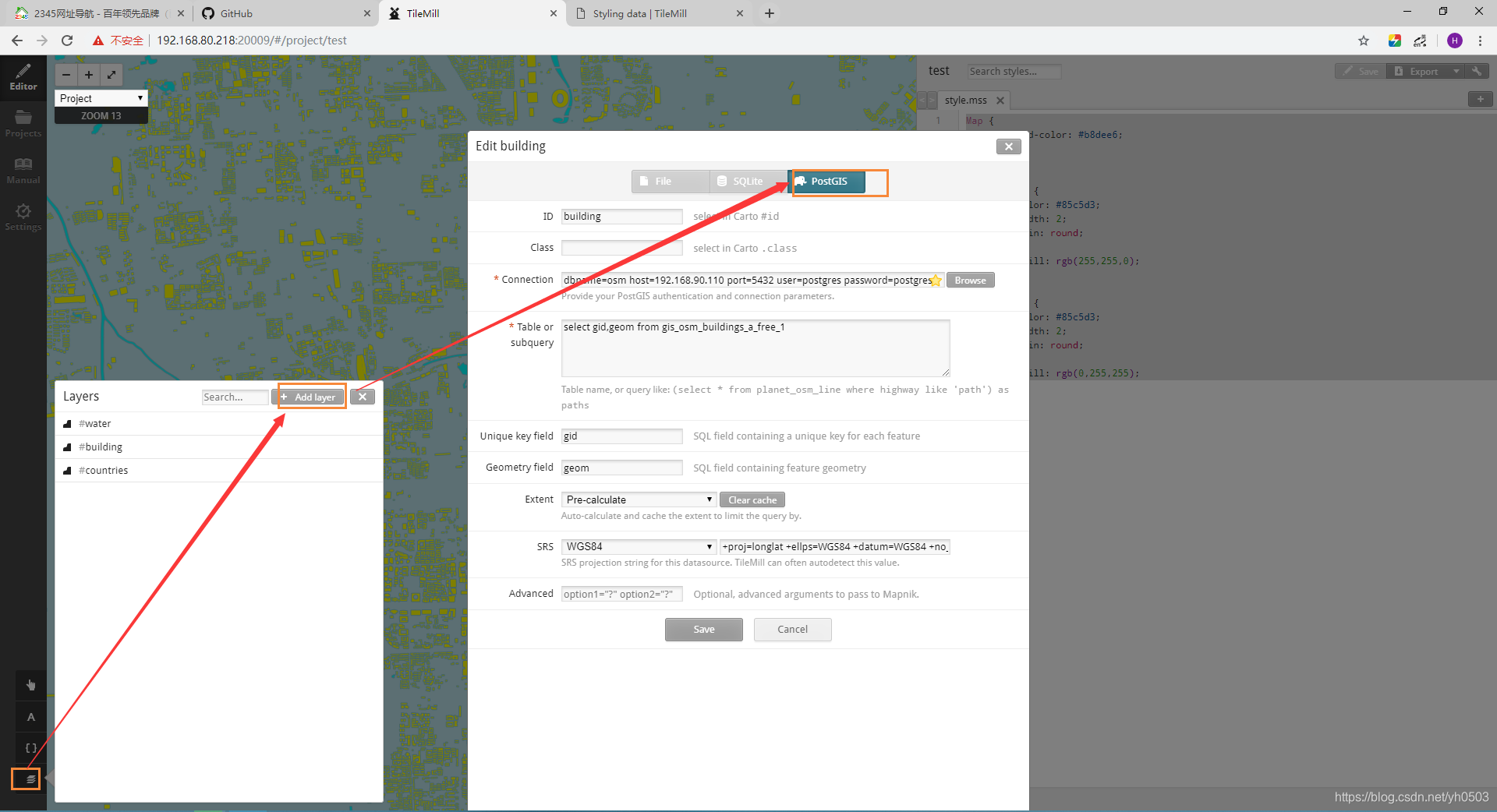Close the Edit building dialog

[x=1008, y=147]
